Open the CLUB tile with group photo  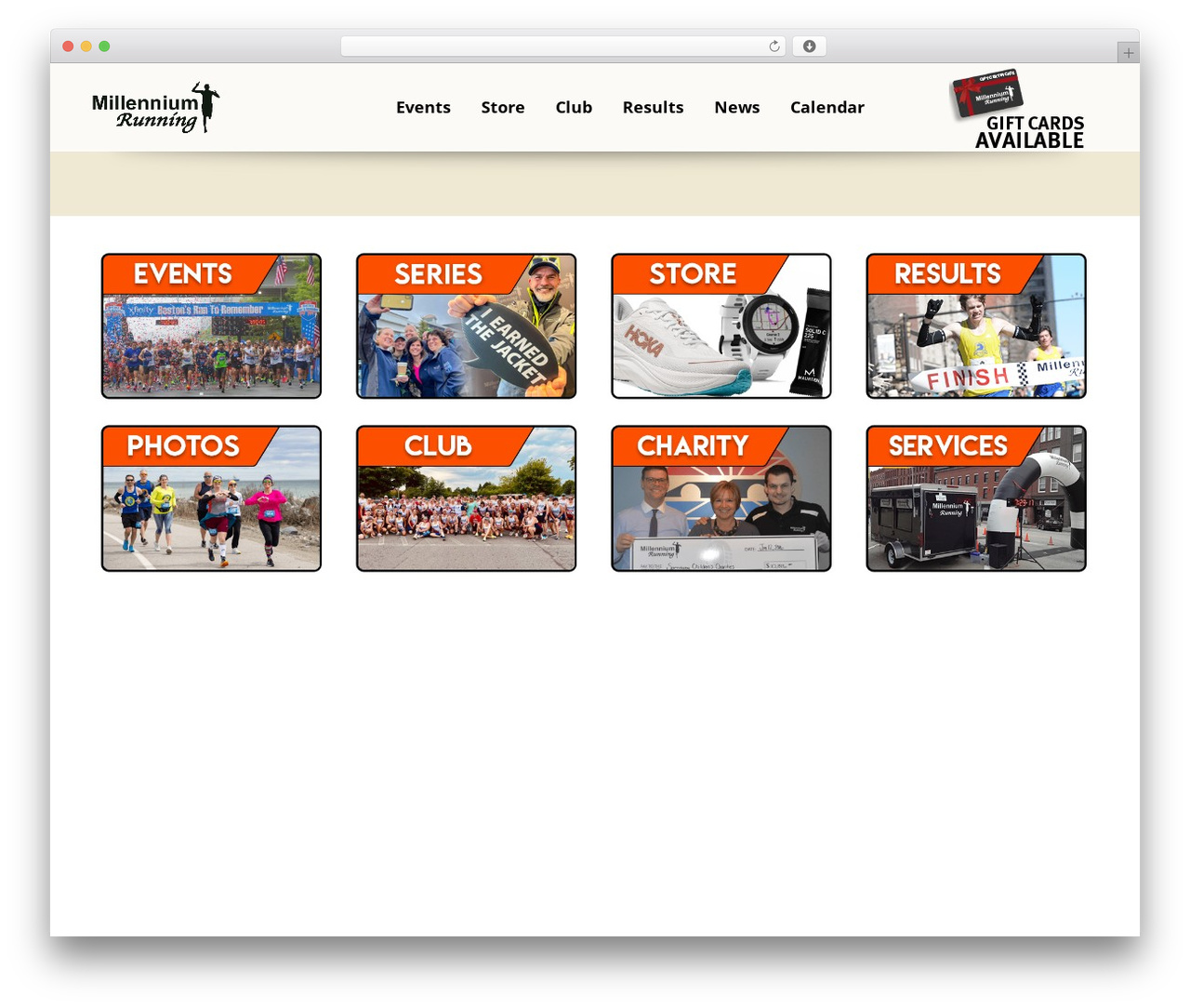(x=466, y=498)
